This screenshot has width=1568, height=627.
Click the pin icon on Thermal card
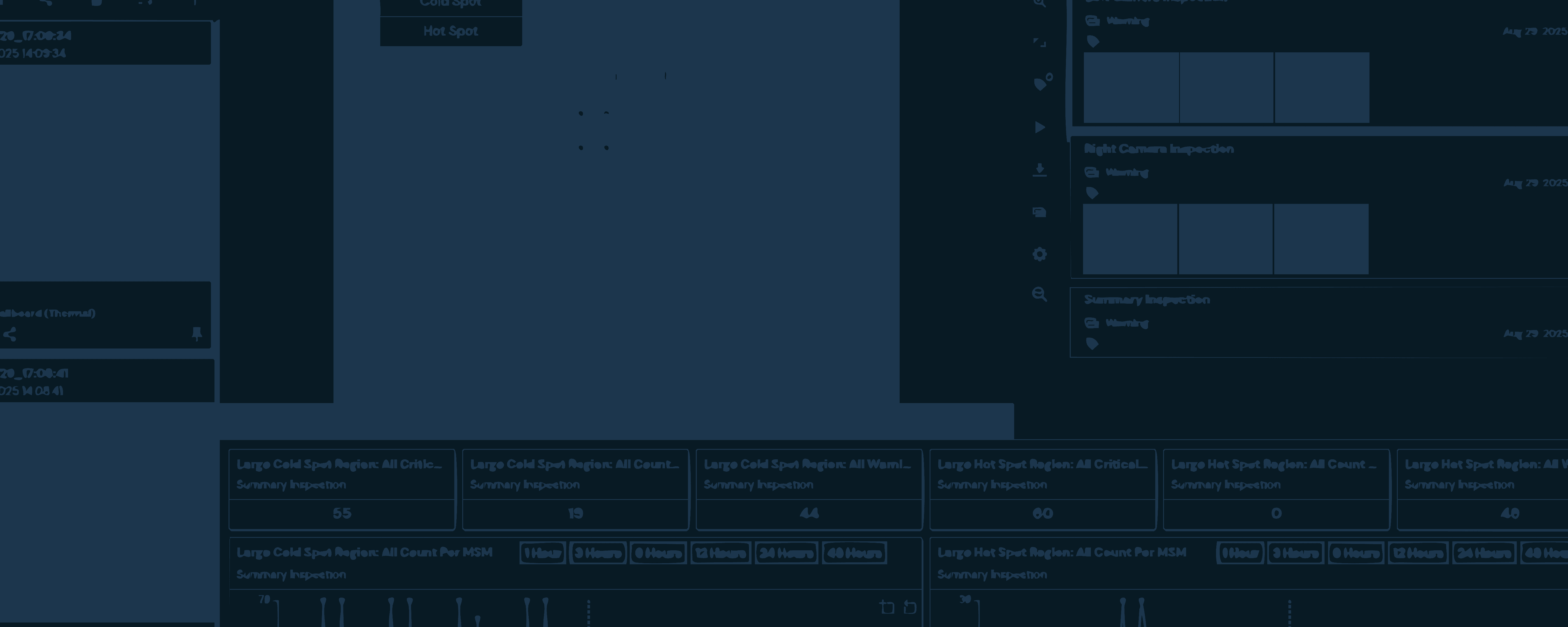click(197, 334)
